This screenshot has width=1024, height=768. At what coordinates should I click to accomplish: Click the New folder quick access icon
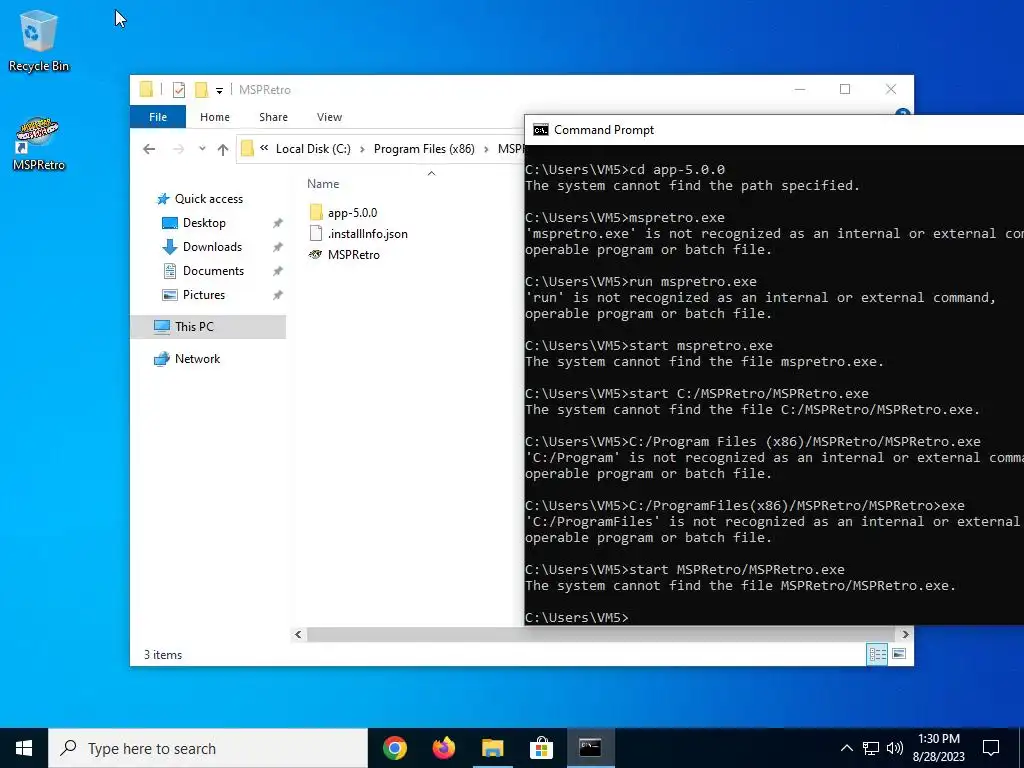coord(201,89)
